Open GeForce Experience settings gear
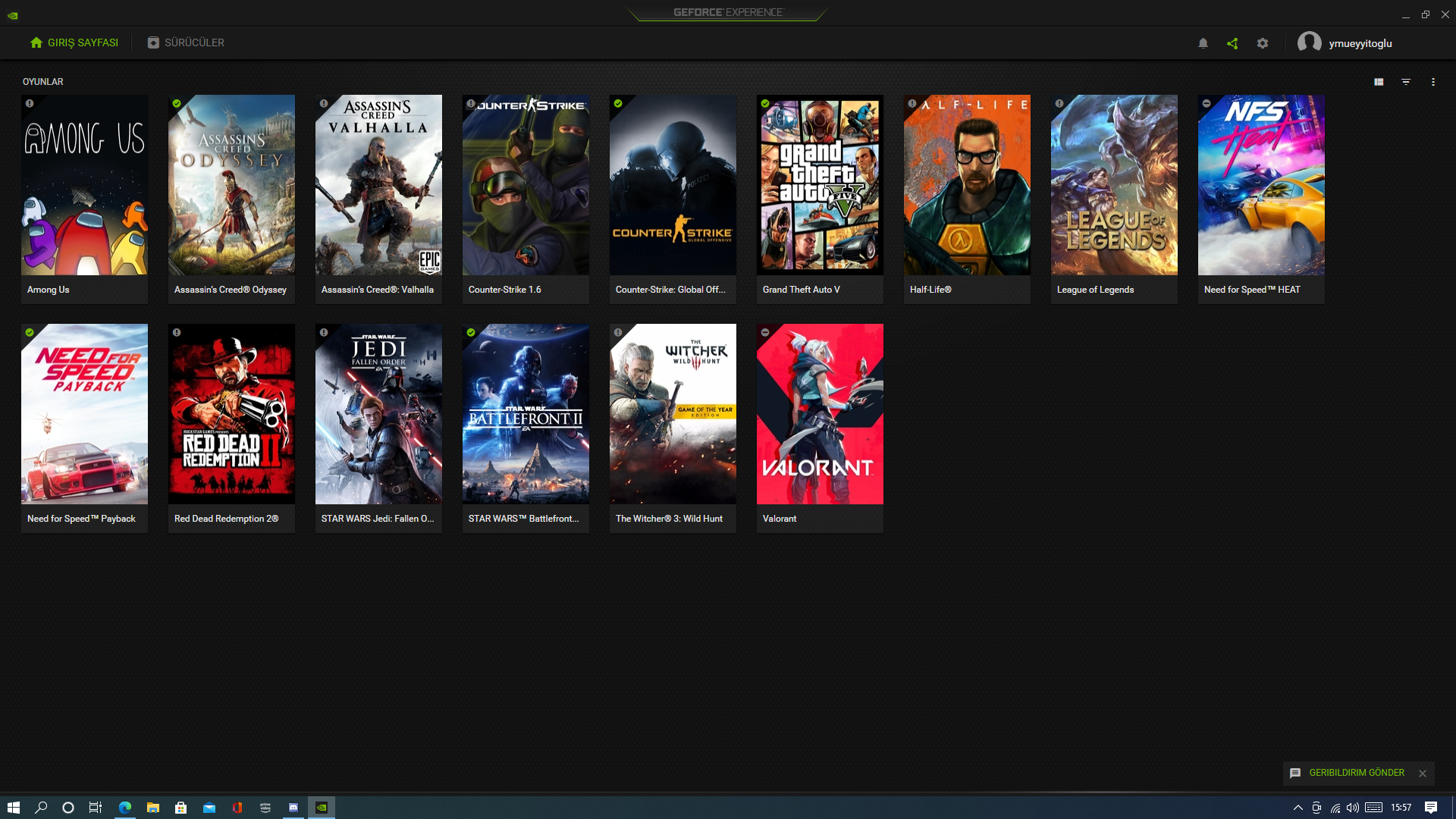The image size is (1456, 819). 1263,43
